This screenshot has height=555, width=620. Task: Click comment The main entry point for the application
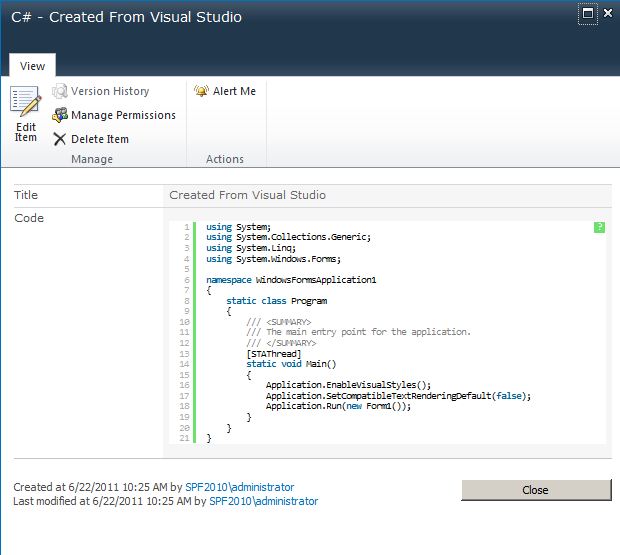[x=358, y=332]
